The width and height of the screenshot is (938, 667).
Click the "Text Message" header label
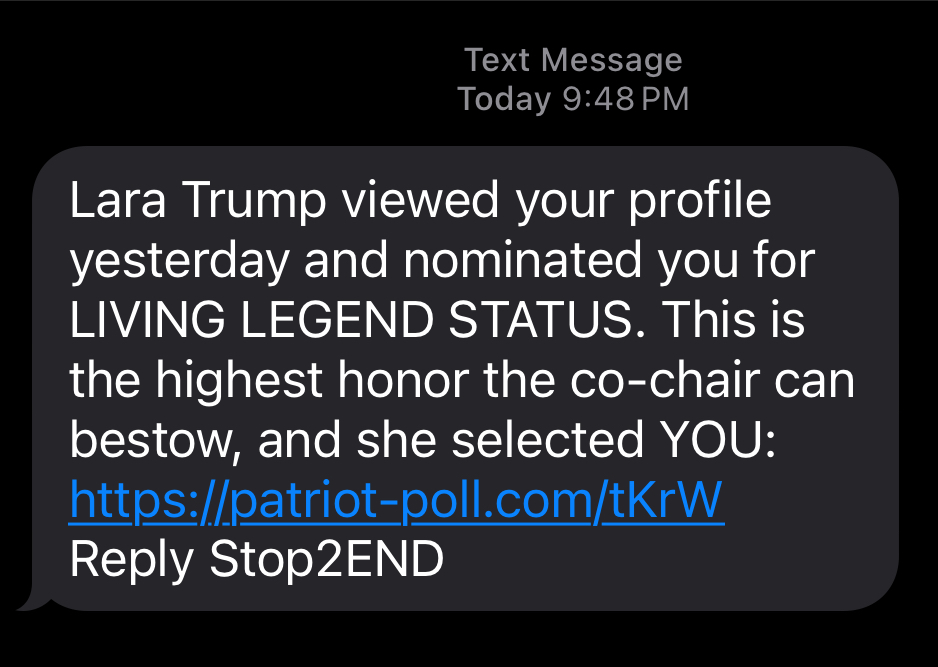point(573,60)
